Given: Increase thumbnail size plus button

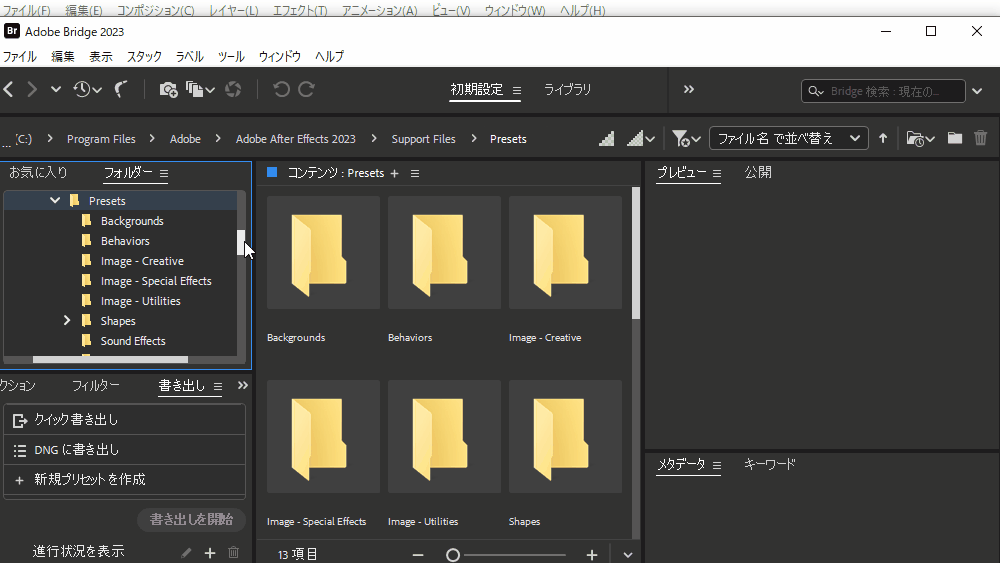Looking at the screenshot, I should click(x=592, y=555).
